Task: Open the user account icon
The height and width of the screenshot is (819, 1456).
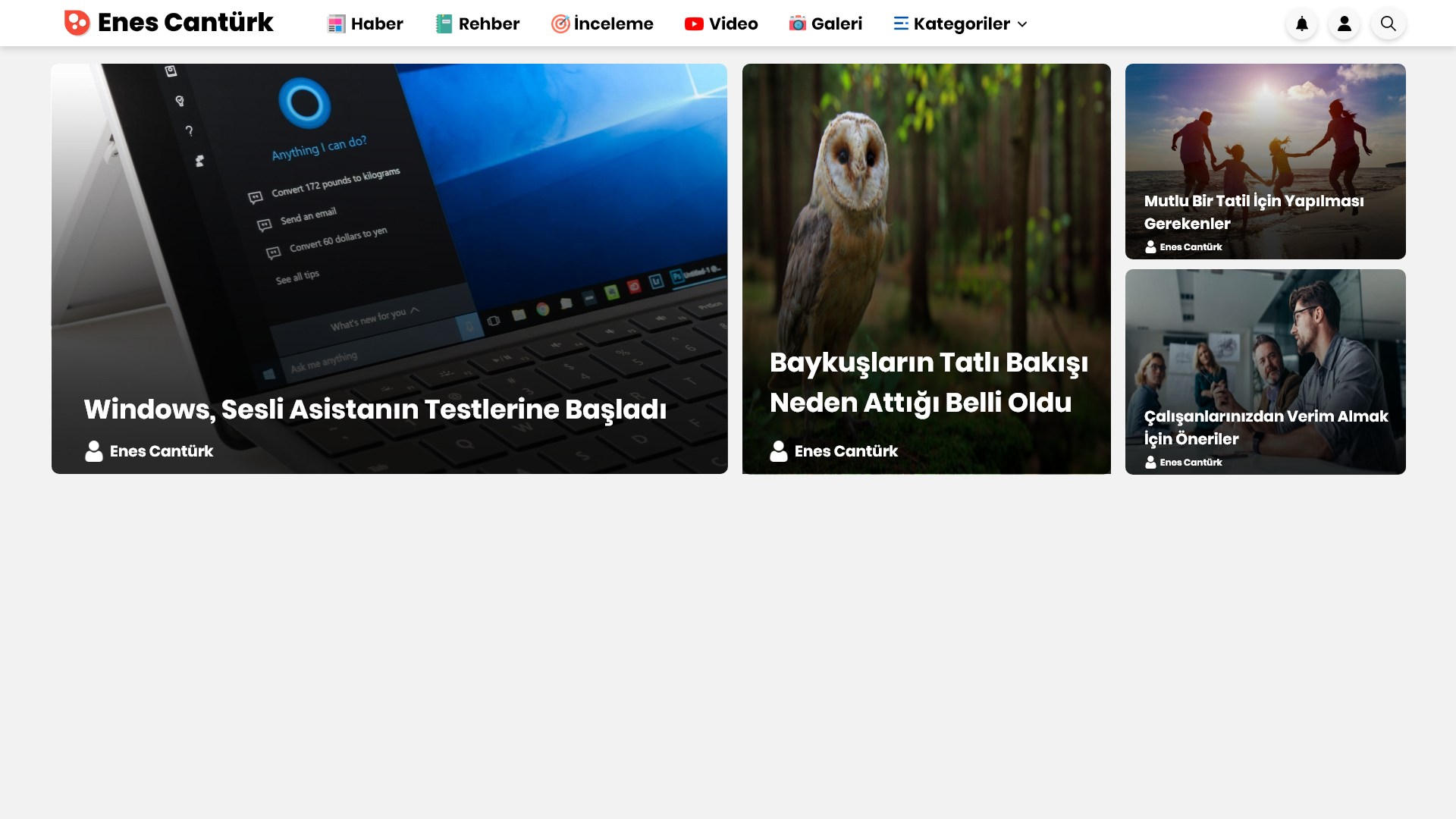Action: click(1345, 24)
